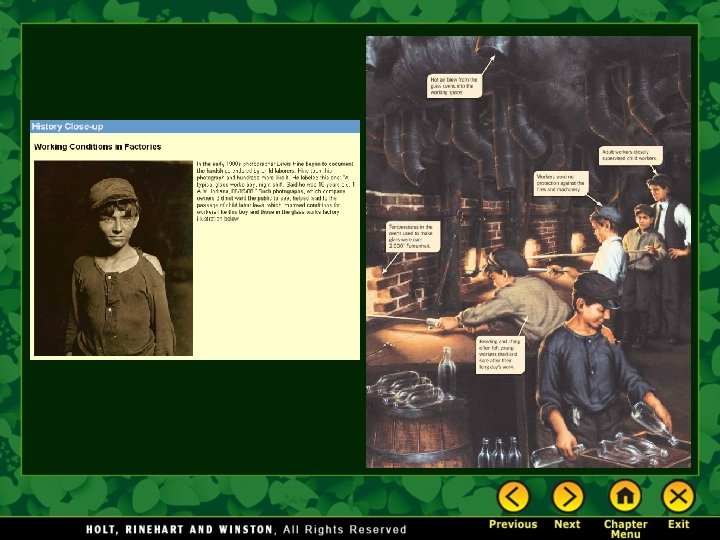
Task: Click the 'Chapter Menu' text label
Action: click(625, 529)
